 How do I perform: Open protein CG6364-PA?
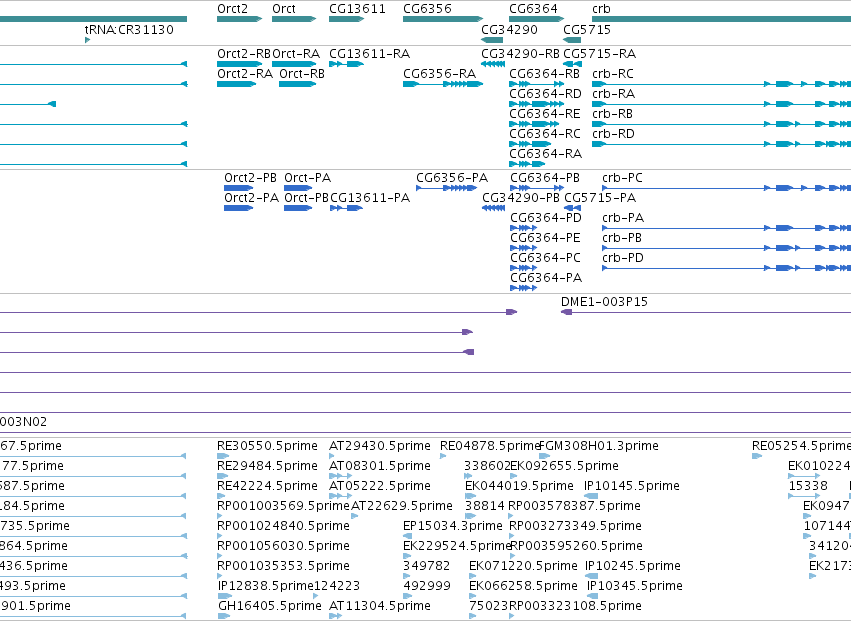(546, 278)
